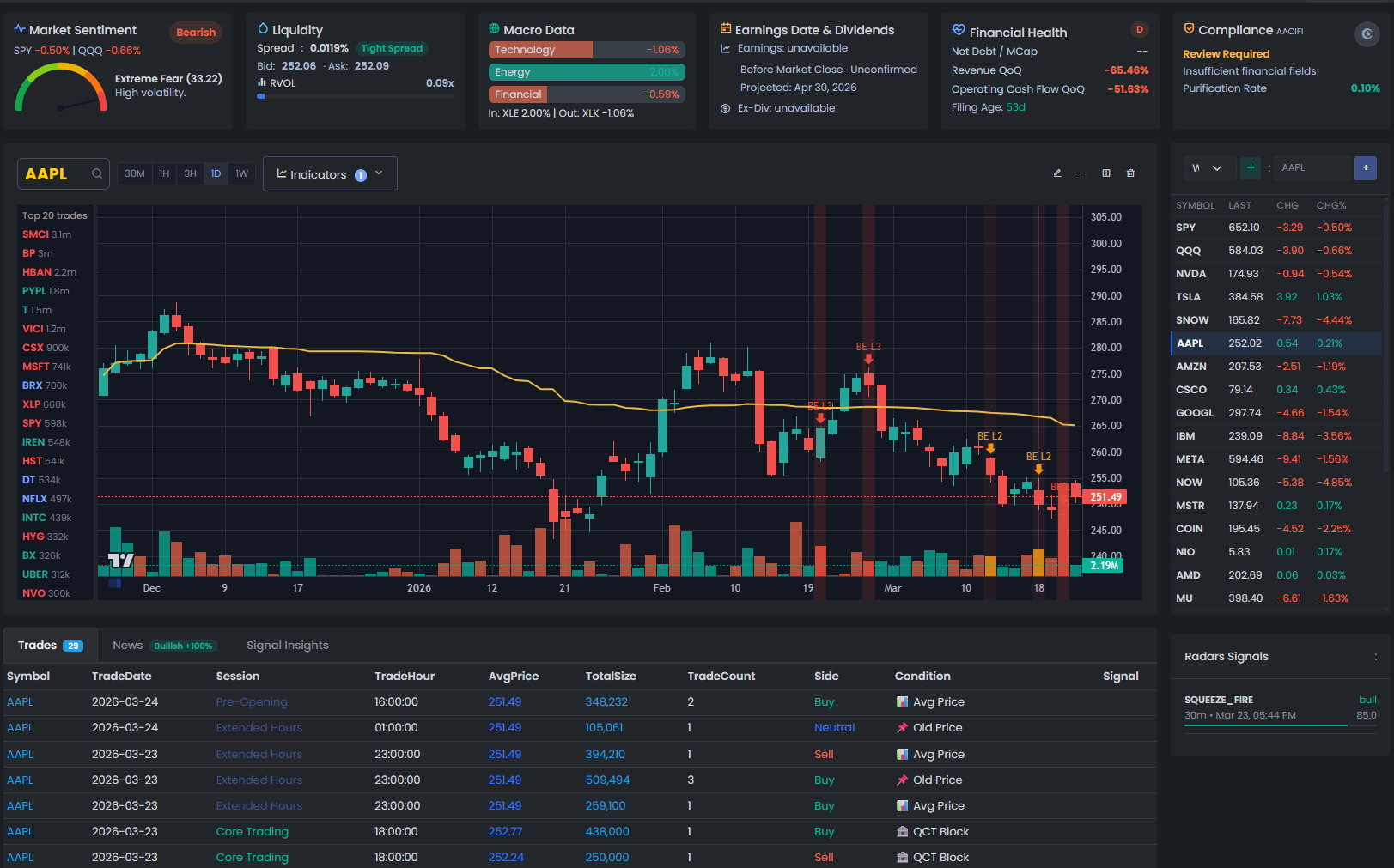1394x868 pixels.
Task: Select the 1W chart timeframe
Action: coord(242,173)
